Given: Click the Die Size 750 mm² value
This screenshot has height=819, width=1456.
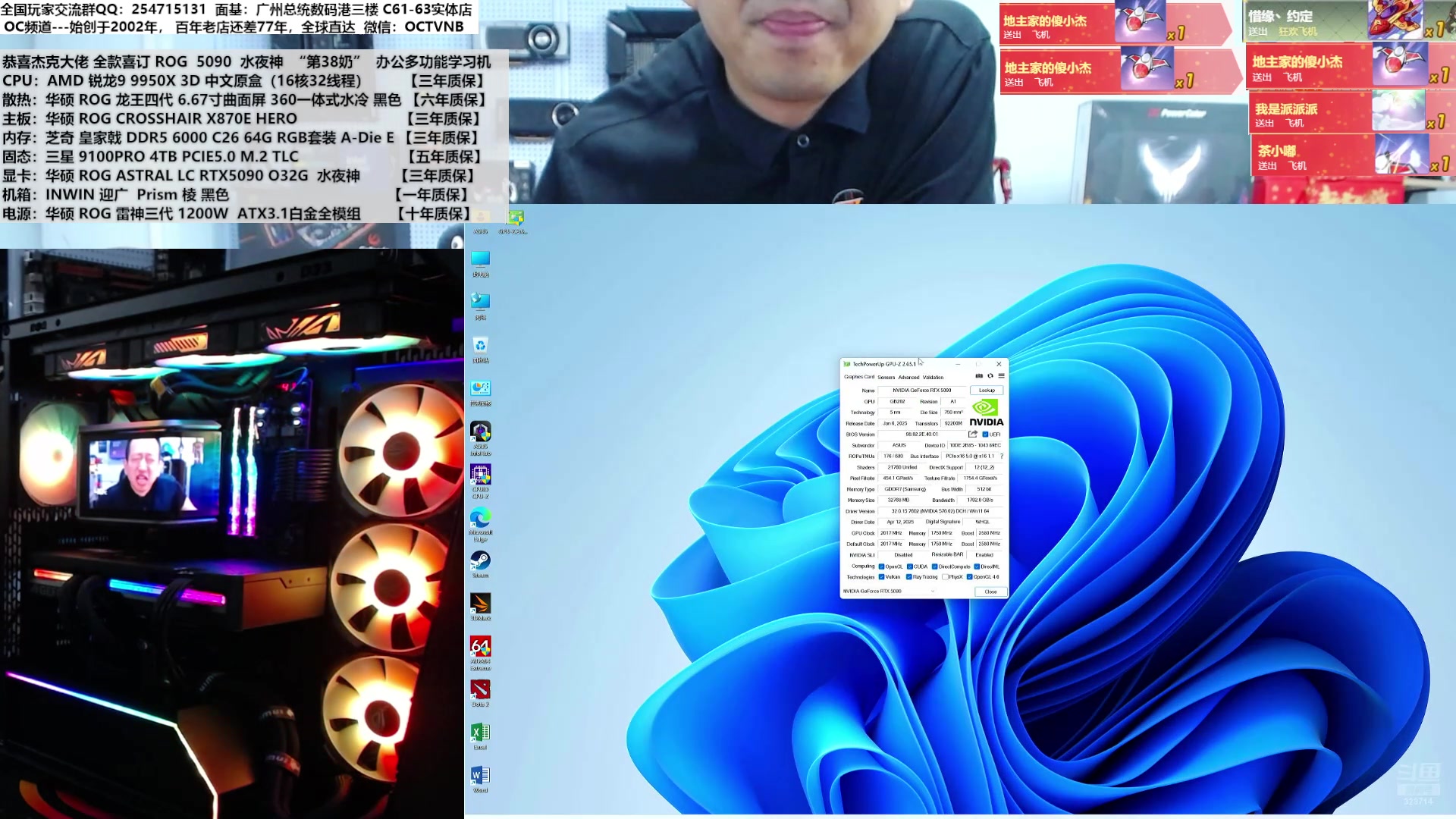Looking at the screenshot, I should pyautogui.click(x=953, y=413).
